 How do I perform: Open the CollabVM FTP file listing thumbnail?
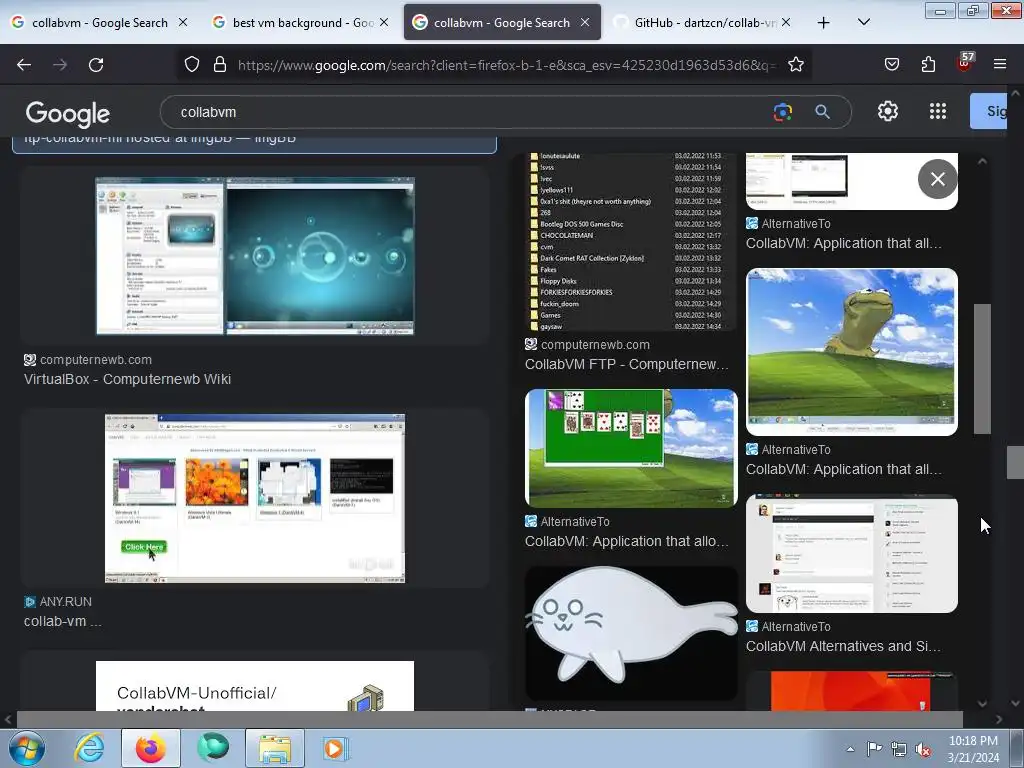tap(631, 242)
